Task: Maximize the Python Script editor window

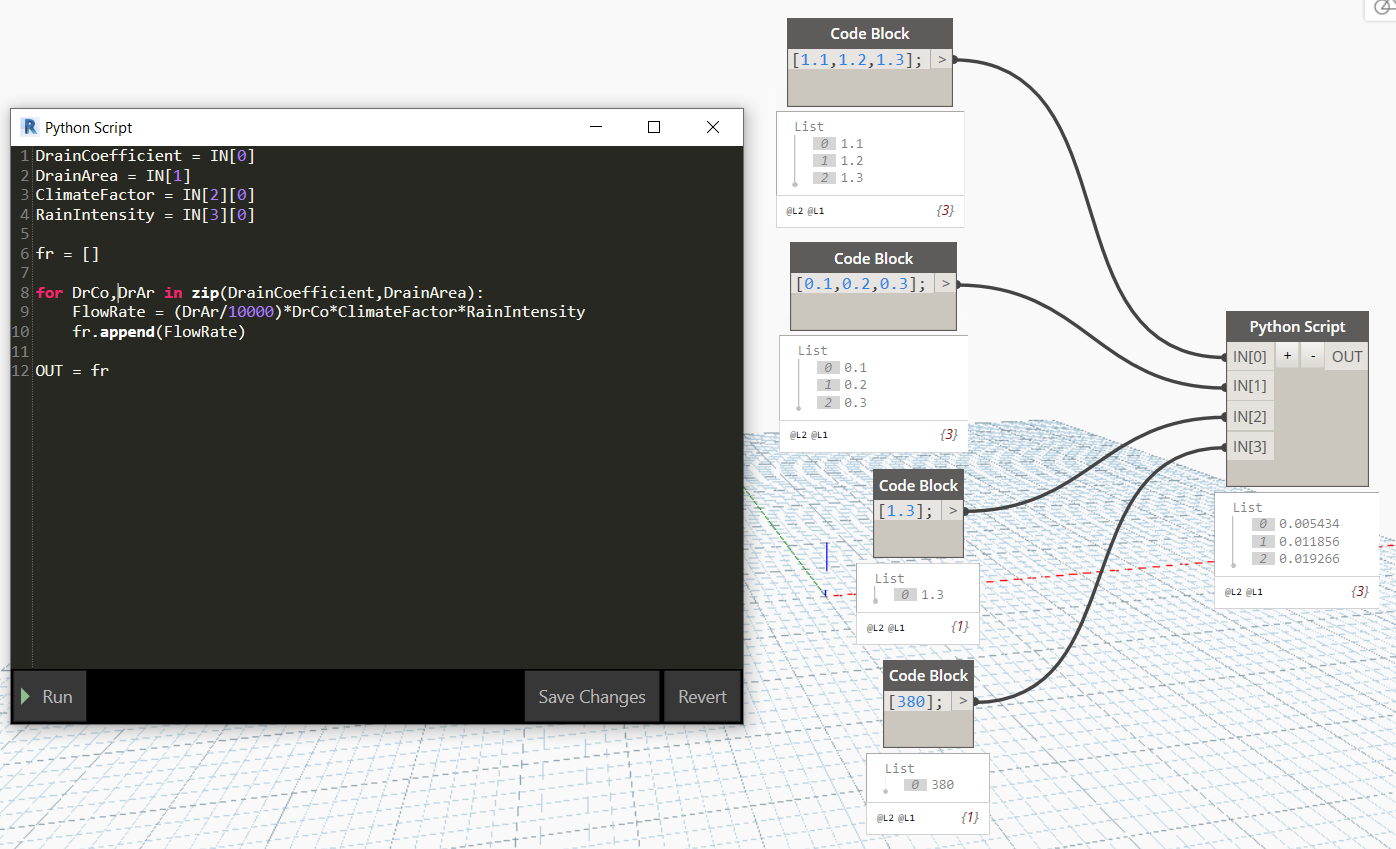Action: [x=654, y=127]
